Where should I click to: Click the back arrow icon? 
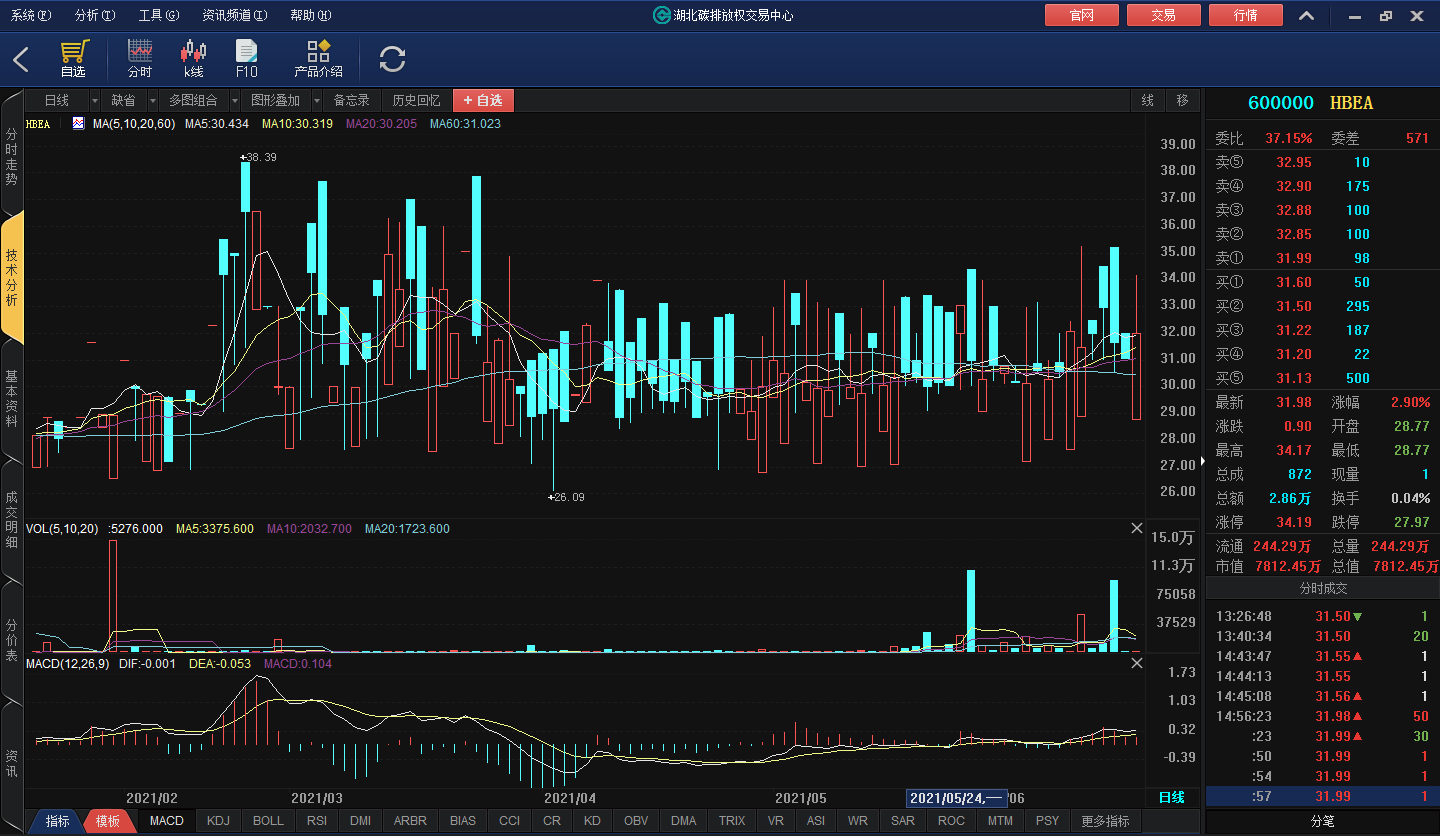21,59
